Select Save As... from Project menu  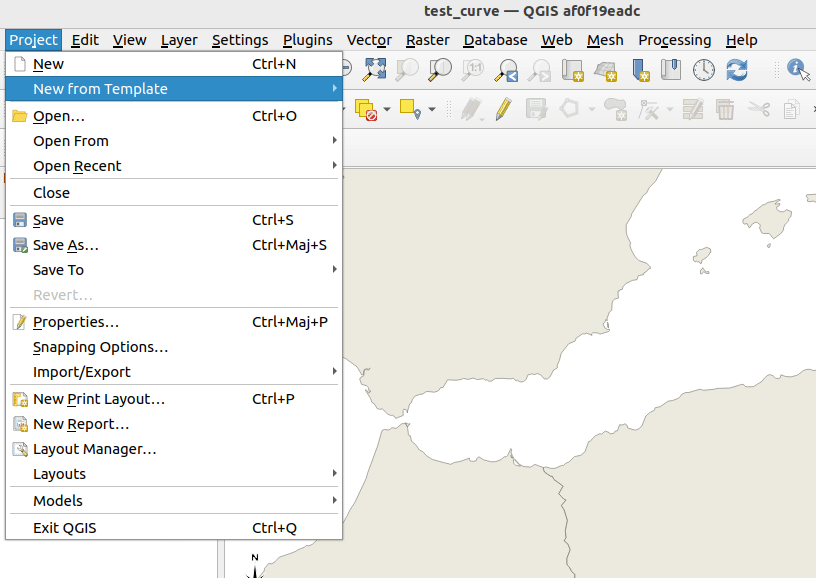click(66, 245)
